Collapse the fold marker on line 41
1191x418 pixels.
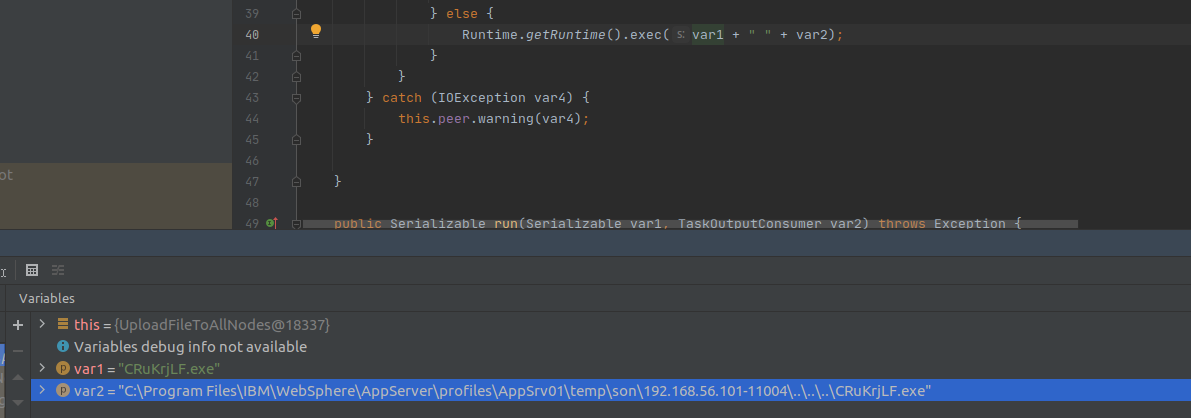coord(296,55)
